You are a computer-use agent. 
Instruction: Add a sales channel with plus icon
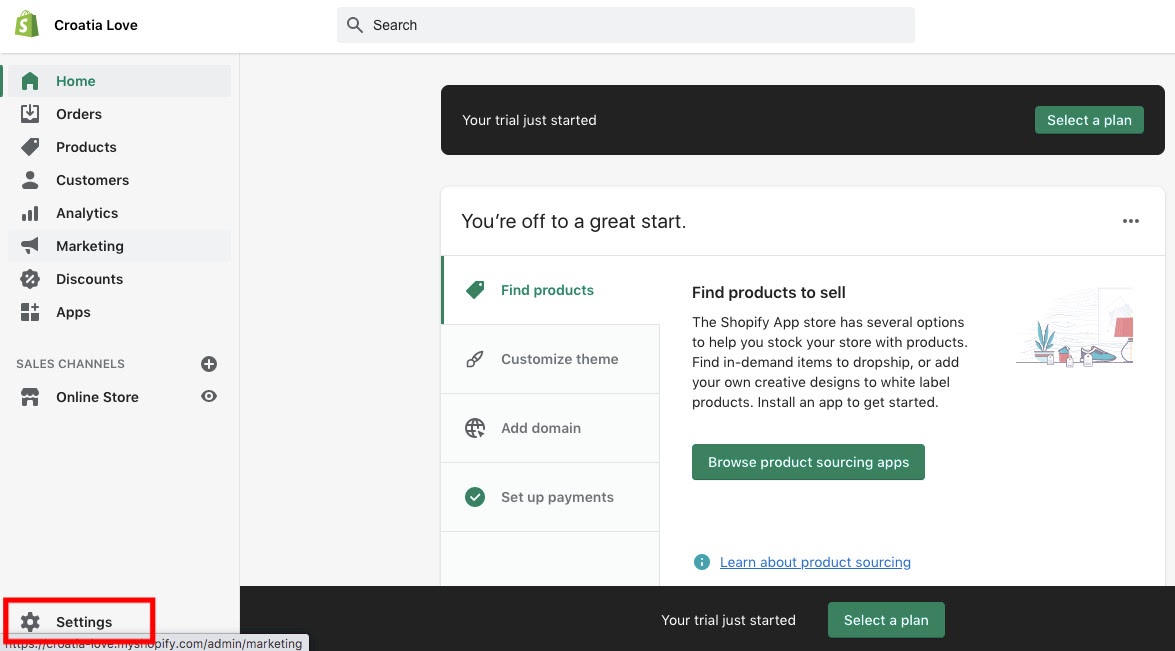(209, 364)
